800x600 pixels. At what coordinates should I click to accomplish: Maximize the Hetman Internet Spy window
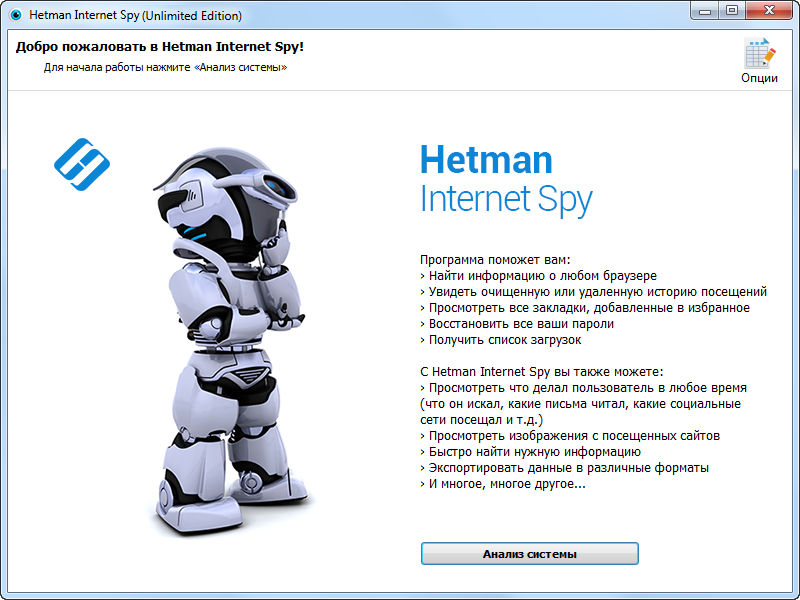point(732,12)
